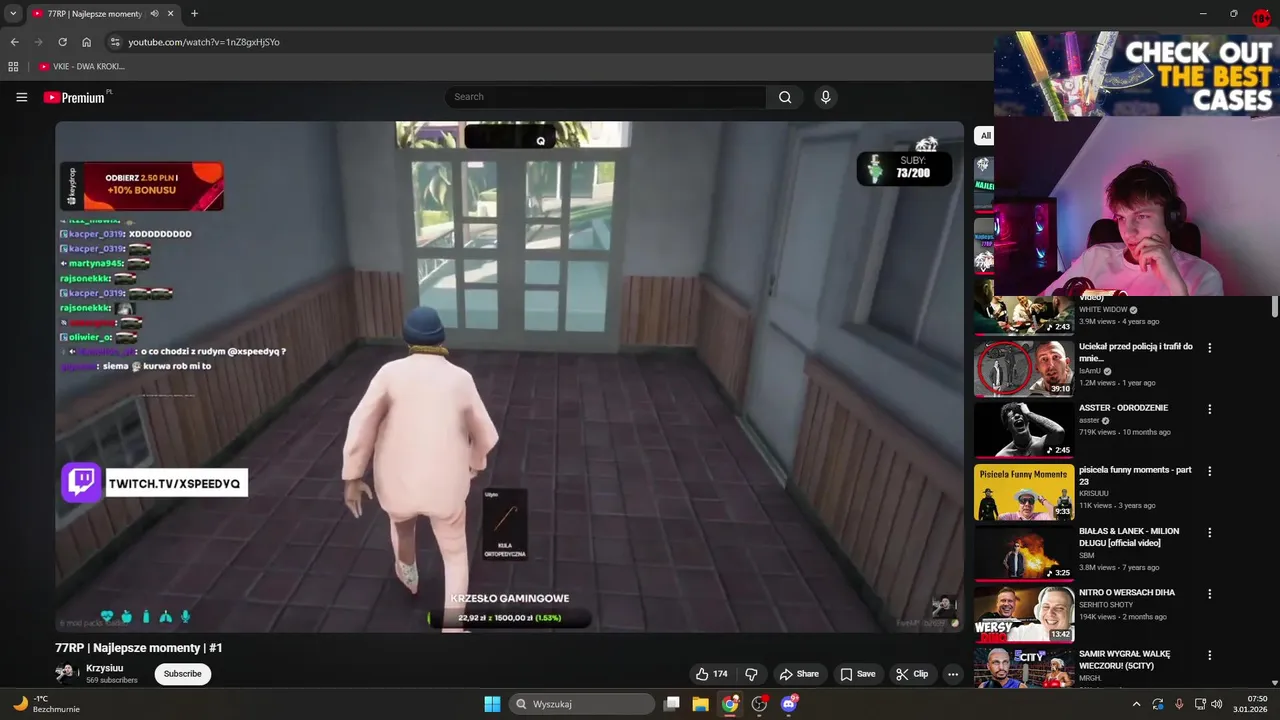Open volume control in system tray
Image resolution: width=1280 pixels, height=720 pixels.
[x=1217, y=704]
